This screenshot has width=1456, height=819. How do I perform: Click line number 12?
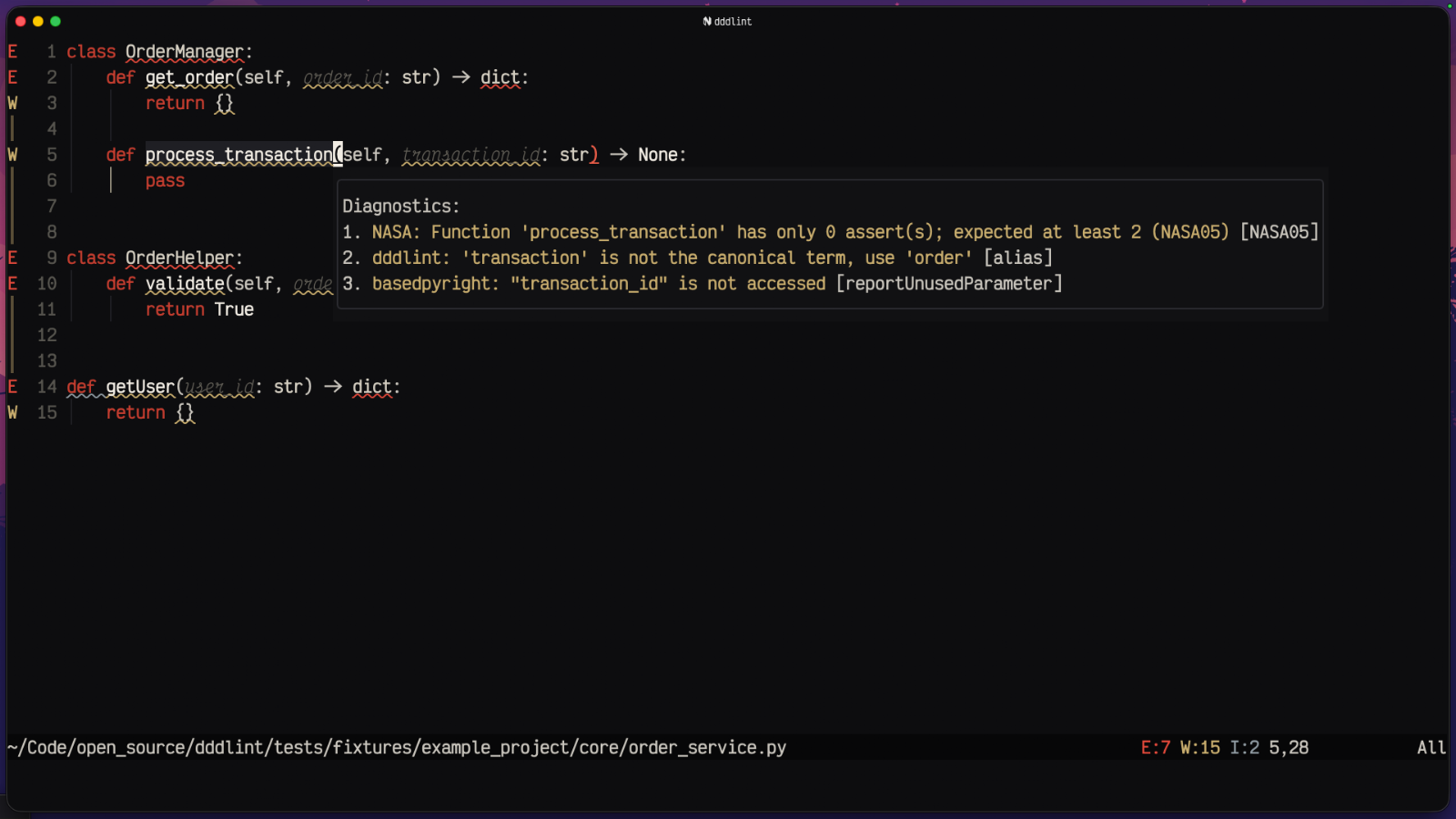pyautogui.click(x=47, y=335)
